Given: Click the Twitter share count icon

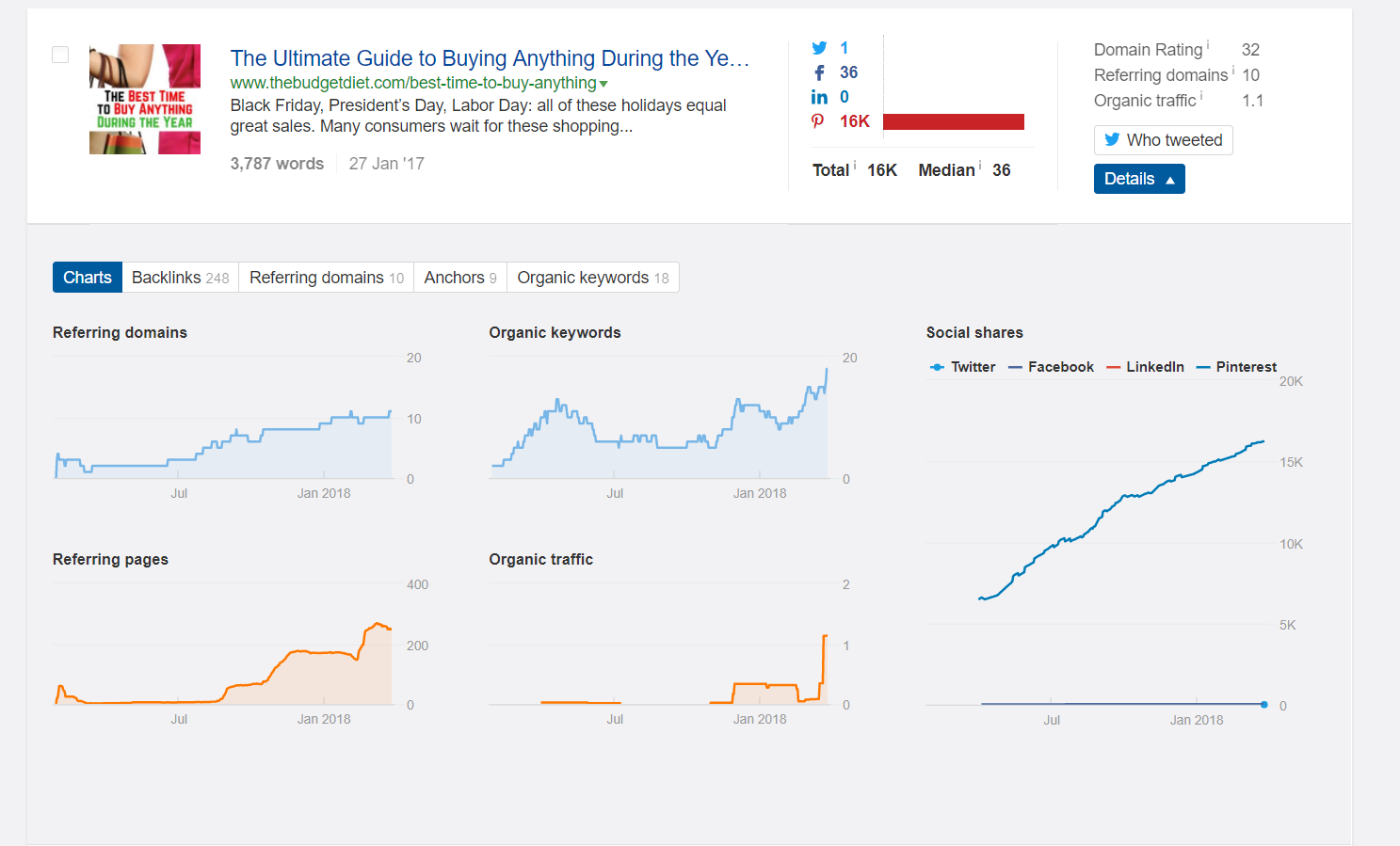Looking at the screenshot, I should coord(819,48).
